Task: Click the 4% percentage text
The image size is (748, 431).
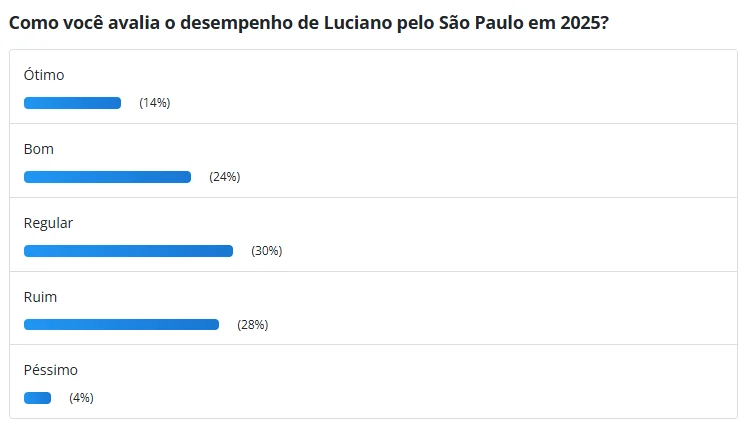Action: pos(81,398)
